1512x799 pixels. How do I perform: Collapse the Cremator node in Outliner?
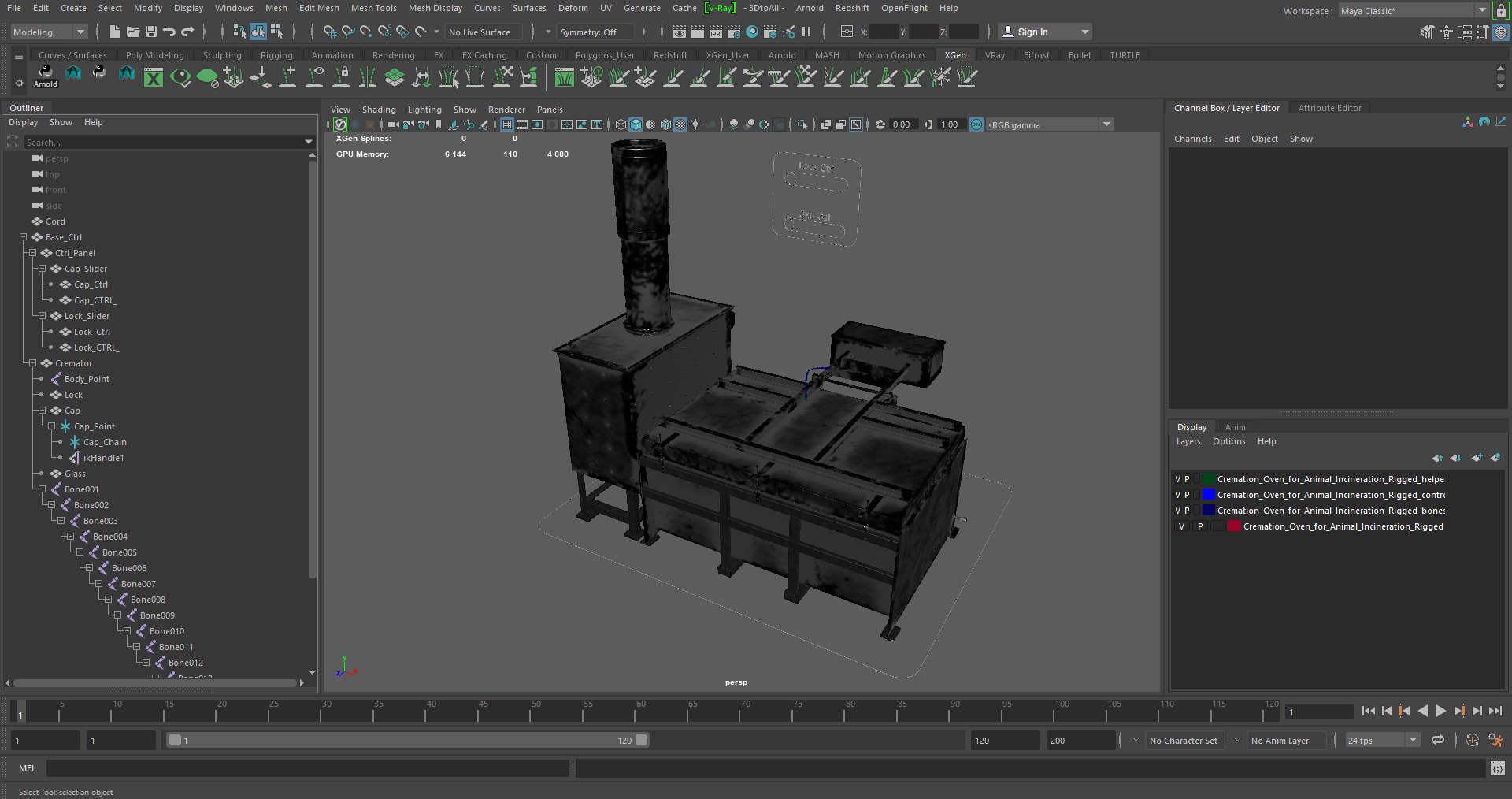(32, 363)
